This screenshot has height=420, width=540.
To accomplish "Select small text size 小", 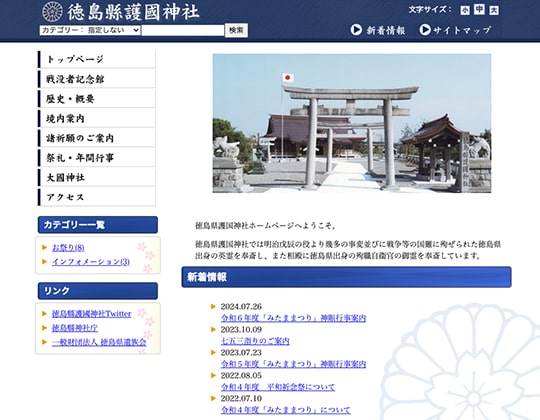I will coord(465,10).
